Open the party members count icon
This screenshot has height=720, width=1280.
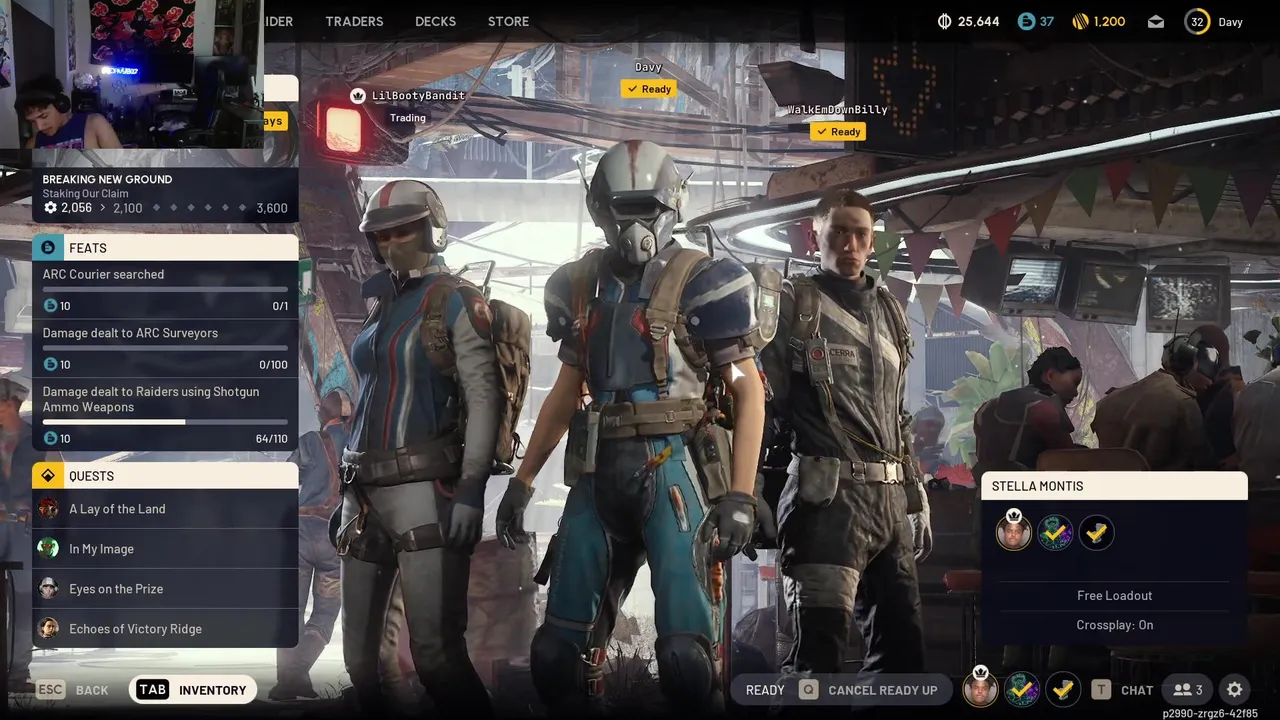(x=1188, y=689)
